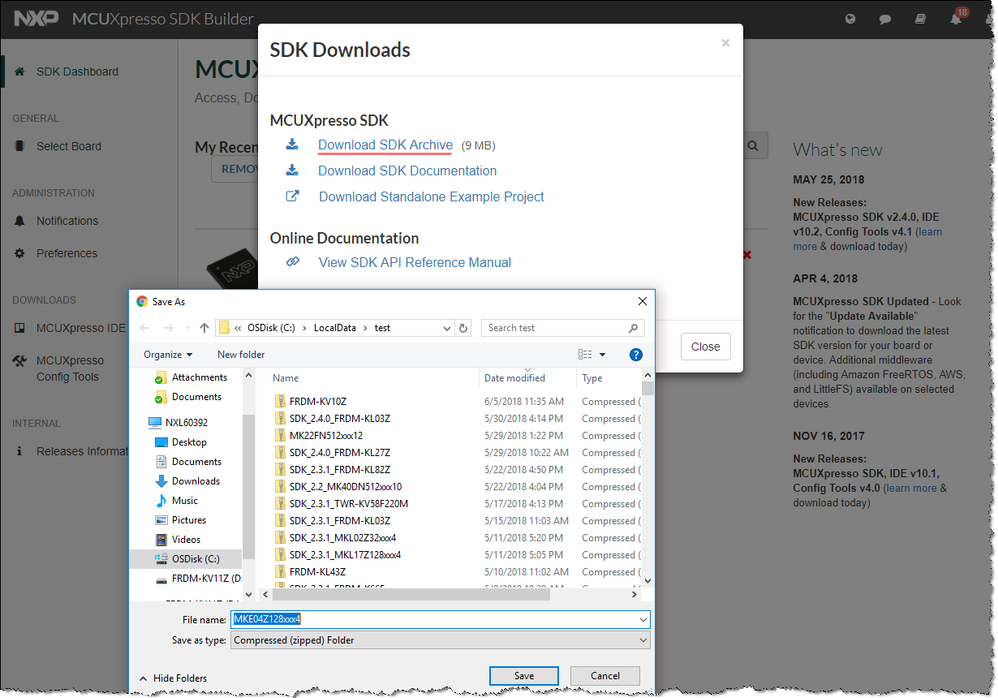This screenshot has height=698, width=998.
Task: Open Preferences in sidebar
Action: 67,253
